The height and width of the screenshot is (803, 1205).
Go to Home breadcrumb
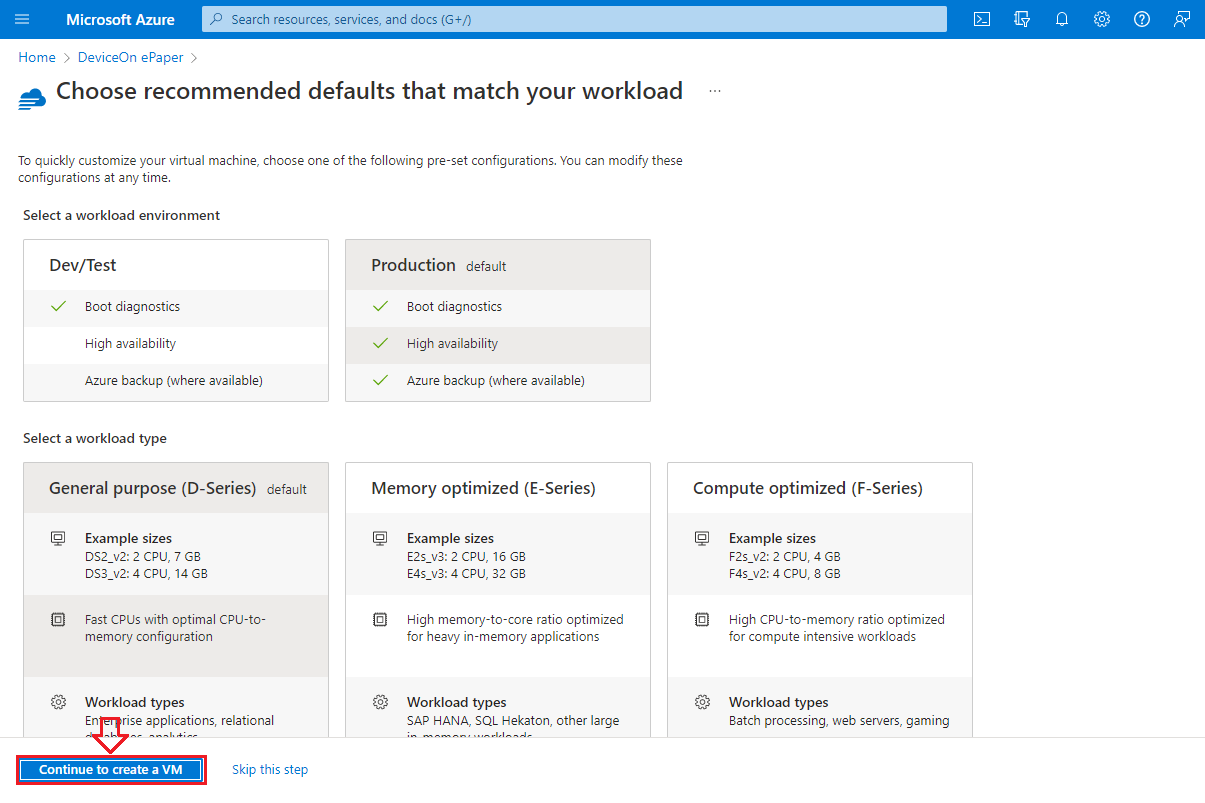pyautogui.click(x=37, y=57)
